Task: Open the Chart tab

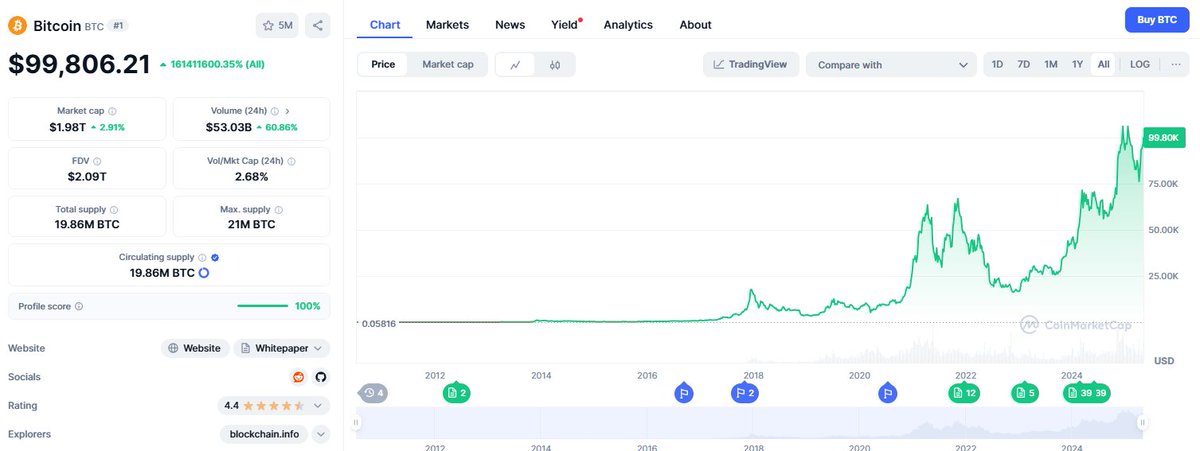Action: pyautogui.click(x=385, y=24)
